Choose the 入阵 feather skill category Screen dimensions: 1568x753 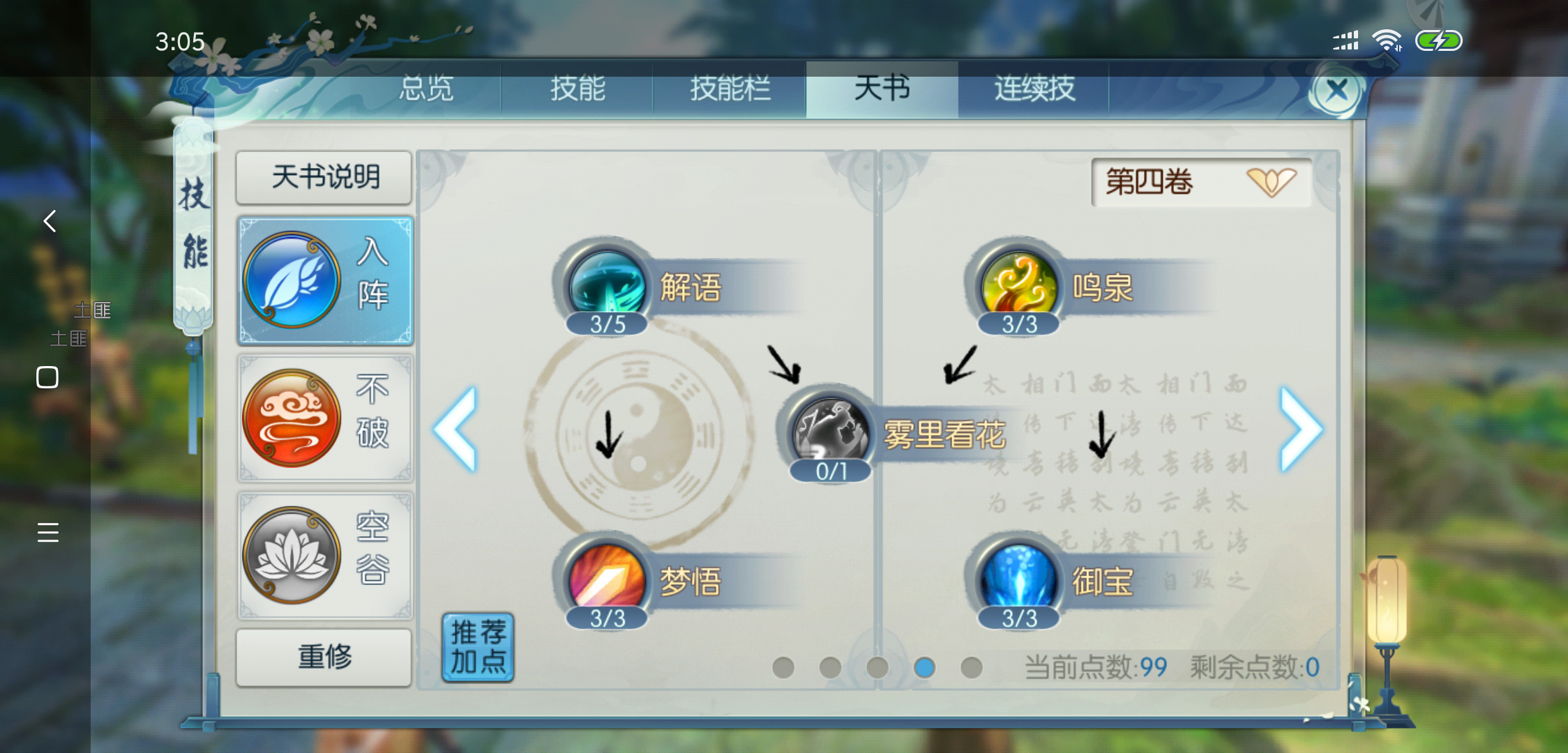325,280
